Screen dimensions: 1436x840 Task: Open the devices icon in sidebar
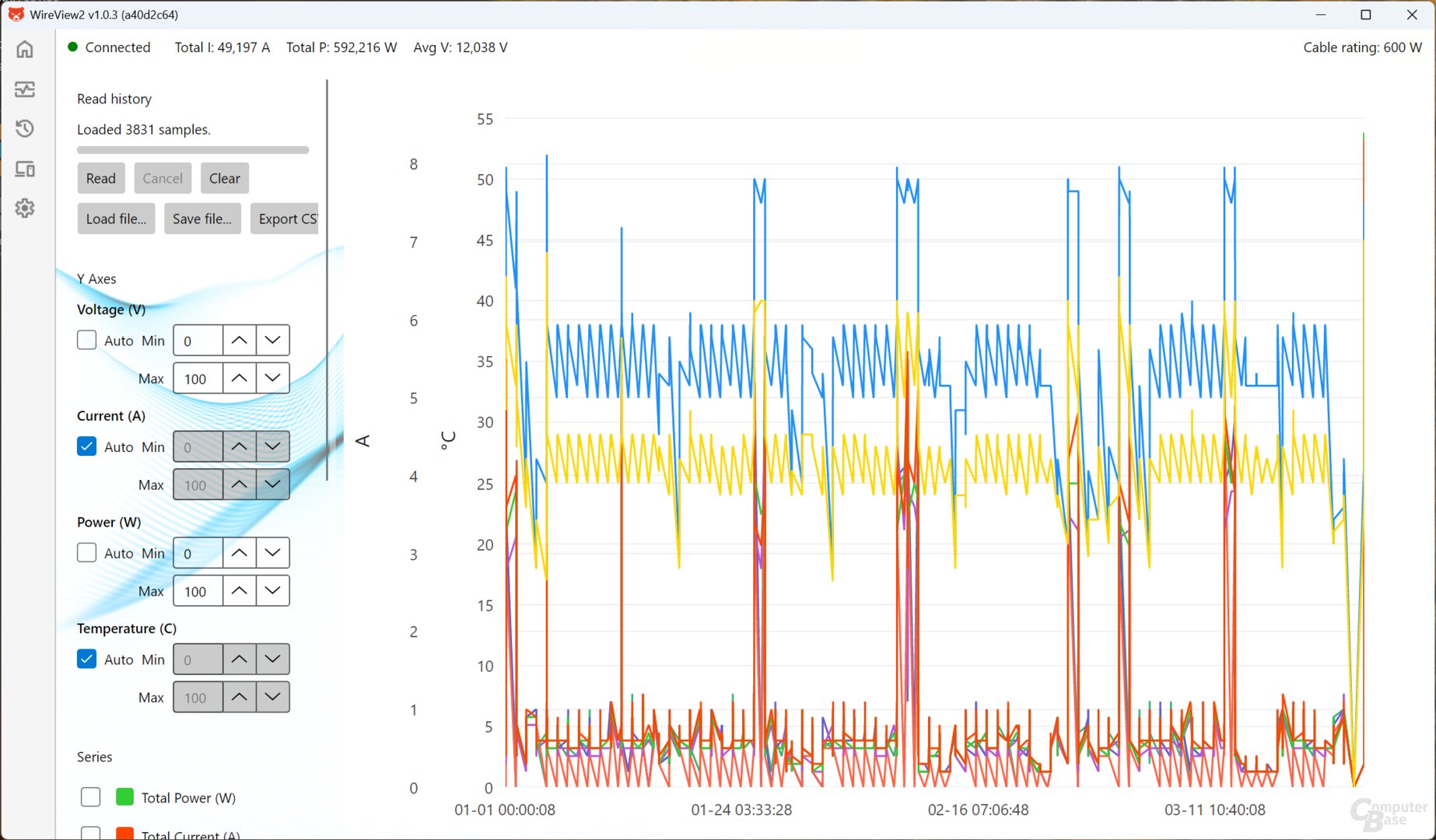(x=25, y=168)
